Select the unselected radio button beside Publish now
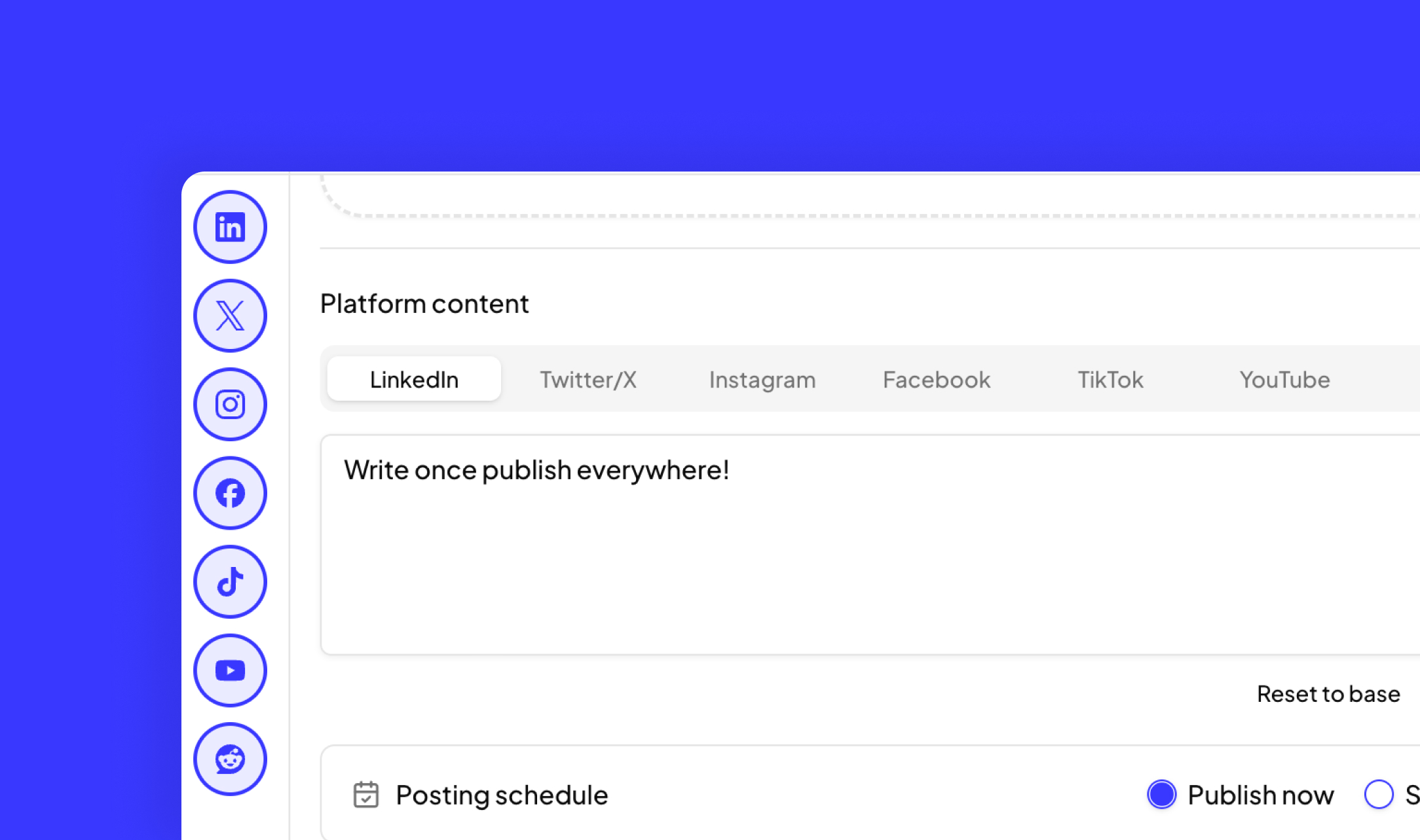Viewport: 1420px width, 840px height. 1378,795
